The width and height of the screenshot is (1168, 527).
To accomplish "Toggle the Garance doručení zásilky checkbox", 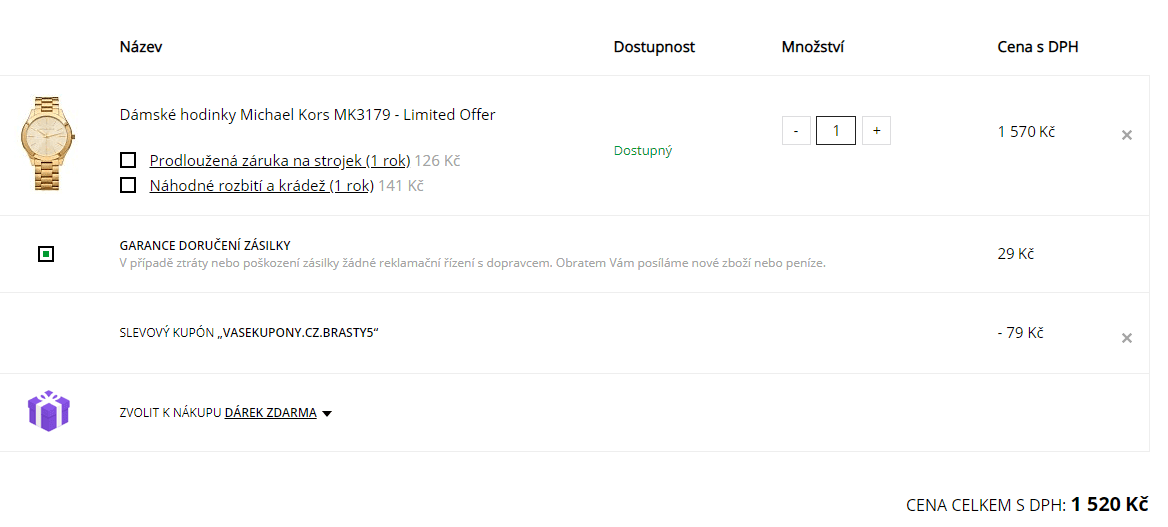I will (x=46, y=254).
